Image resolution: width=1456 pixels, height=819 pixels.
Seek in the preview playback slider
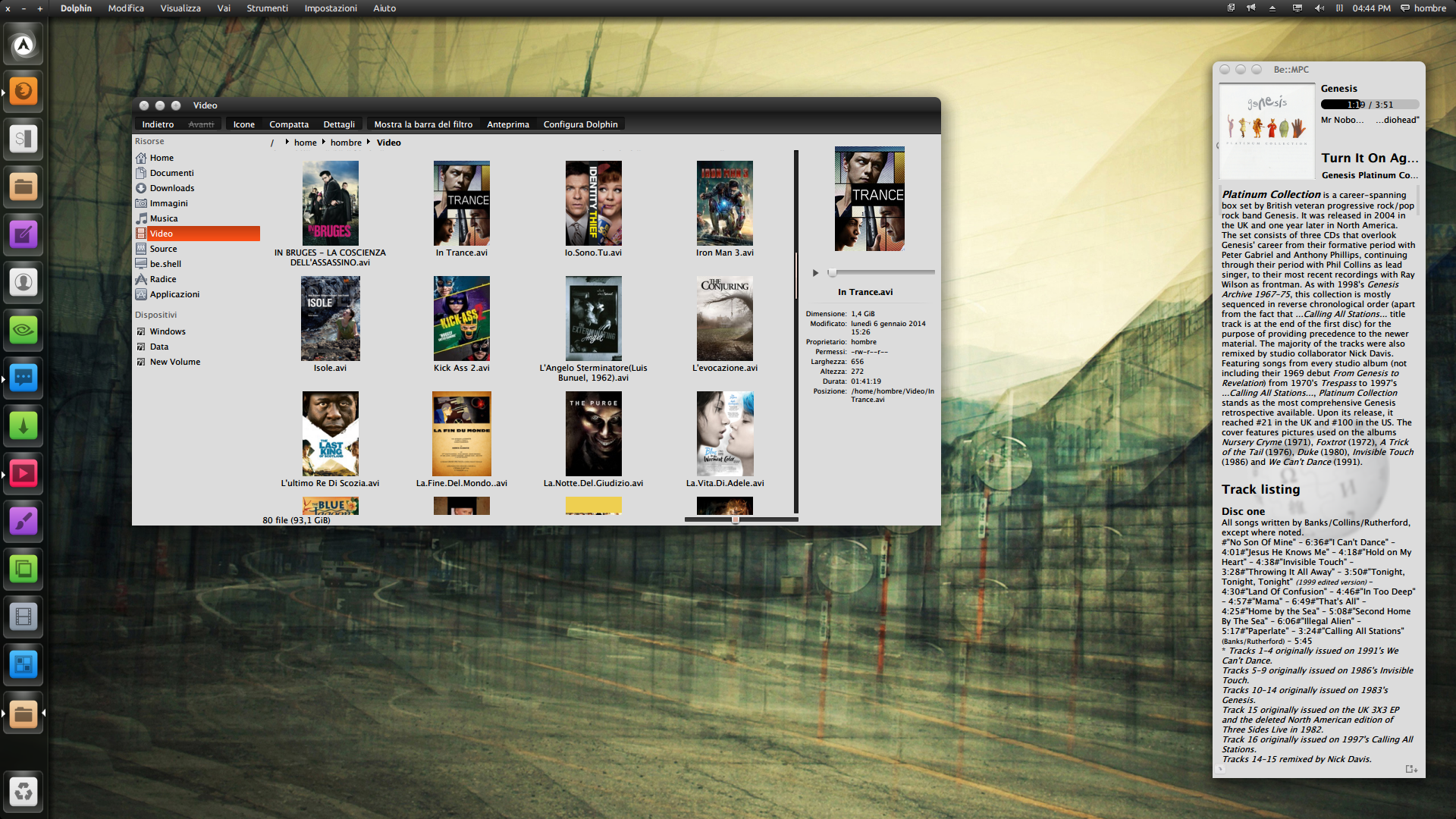pos(881,272)
